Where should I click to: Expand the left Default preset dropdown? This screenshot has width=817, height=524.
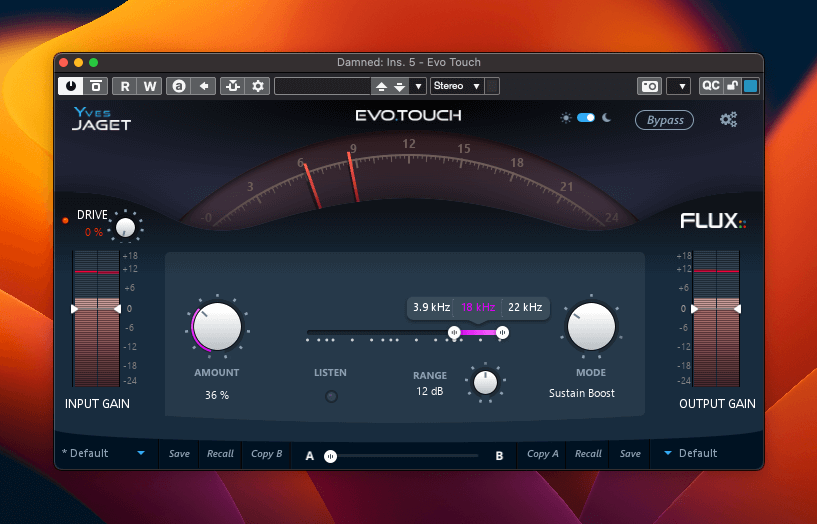coord(141,453)
